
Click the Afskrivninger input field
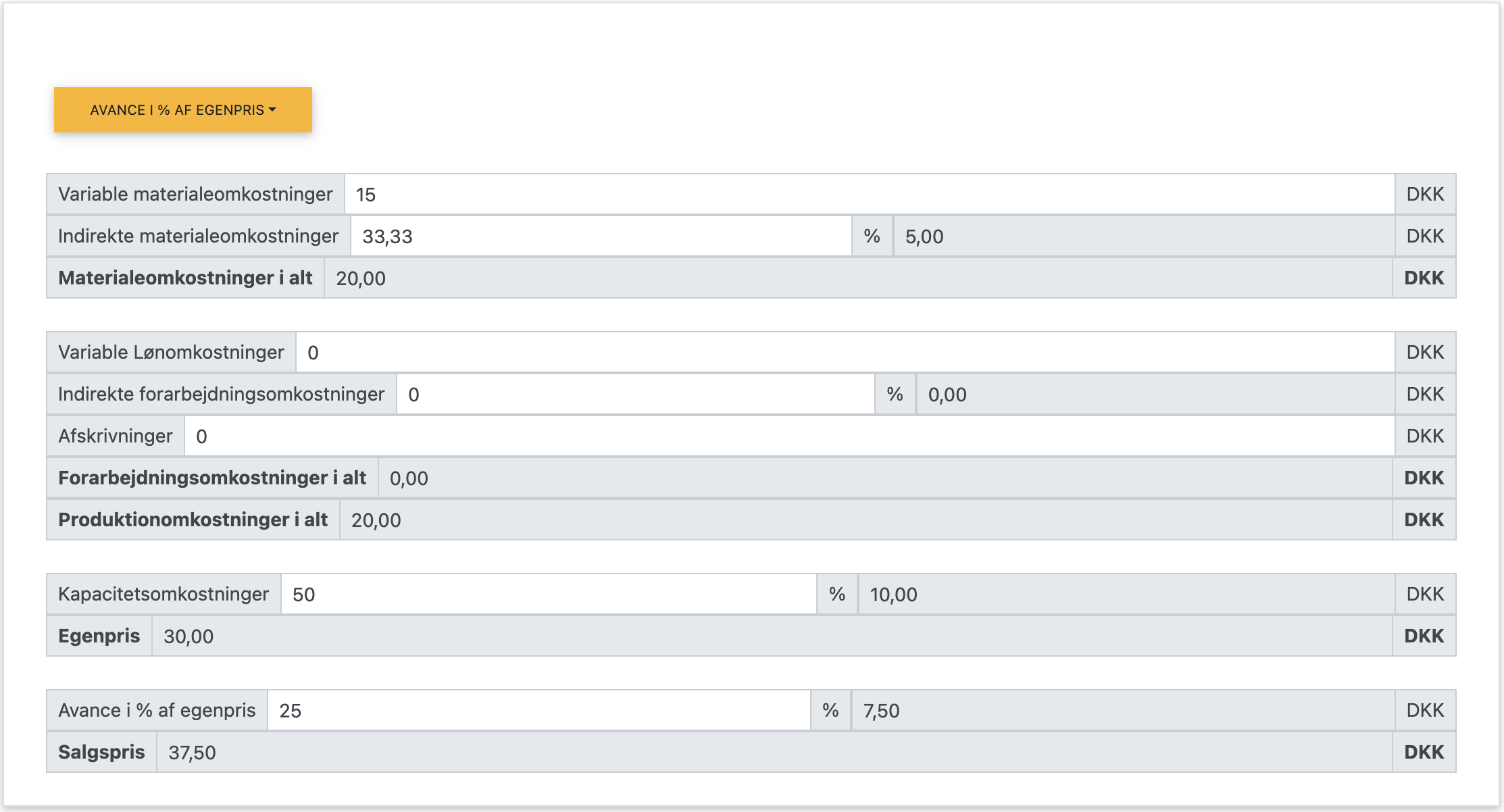(x=789, y=436)
